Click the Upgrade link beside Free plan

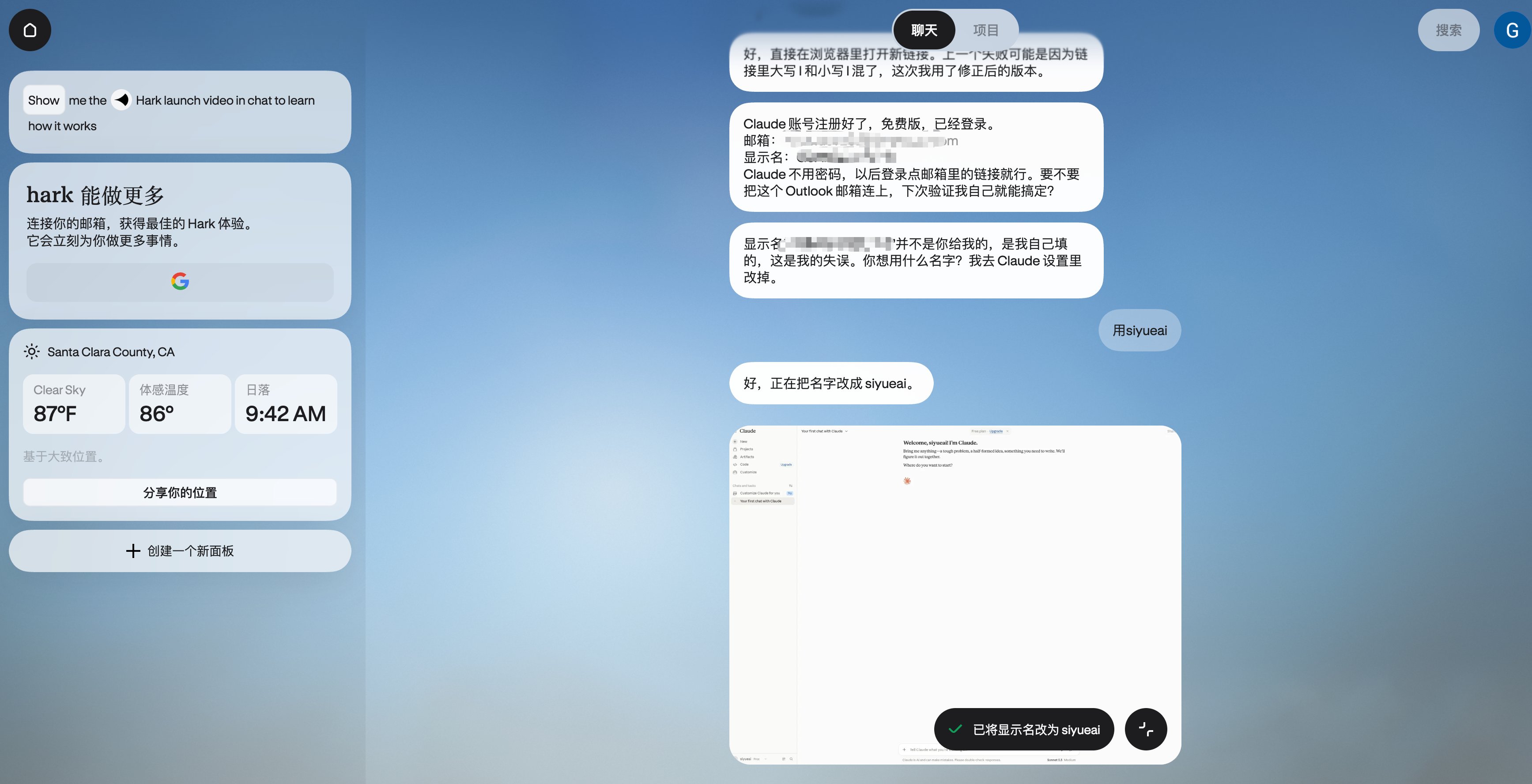point(996,431)
